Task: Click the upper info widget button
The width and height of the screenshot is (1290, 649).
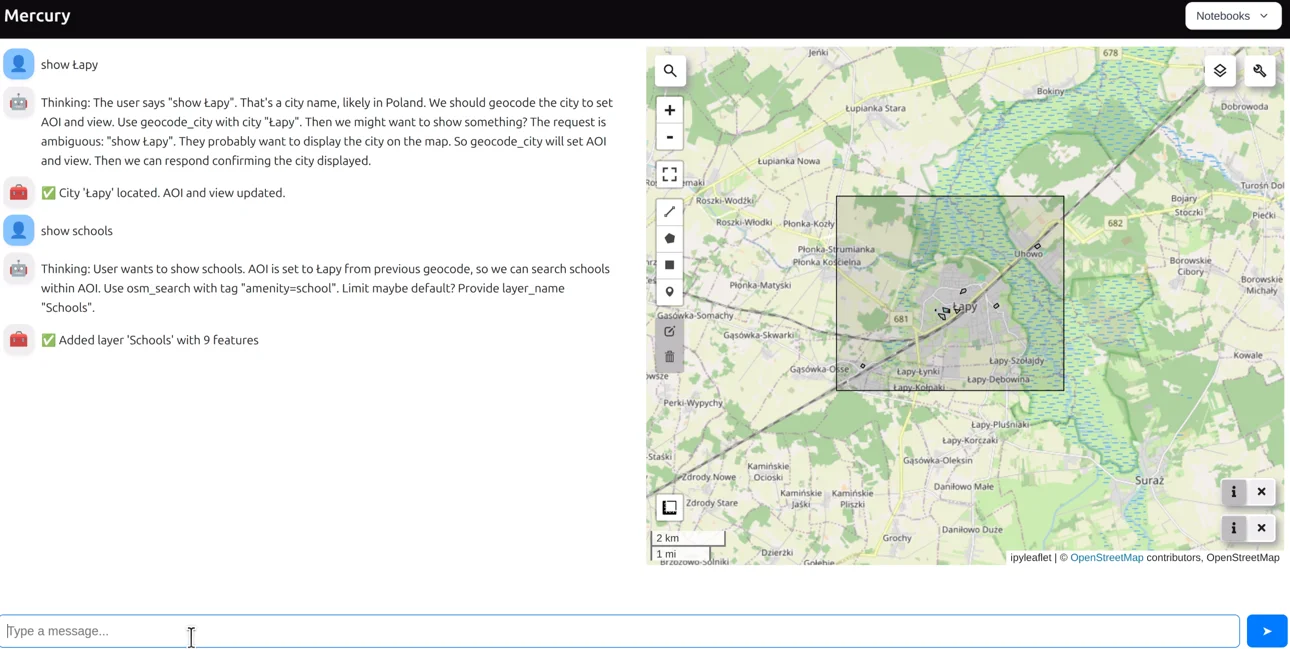Action: (x=1234, y=492)
